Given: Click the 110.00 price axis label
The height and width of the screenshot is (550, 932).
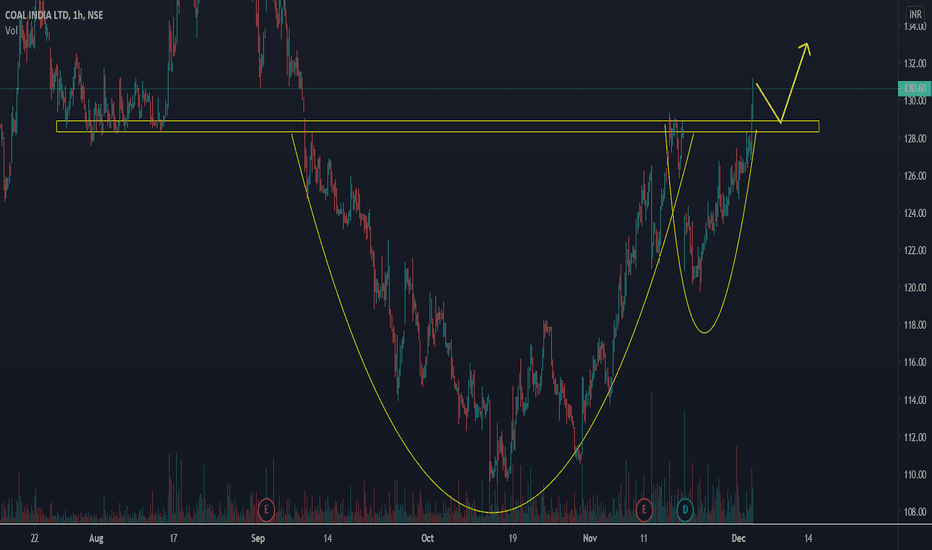Looking at the screenshot, I should [x=915, y=474].
